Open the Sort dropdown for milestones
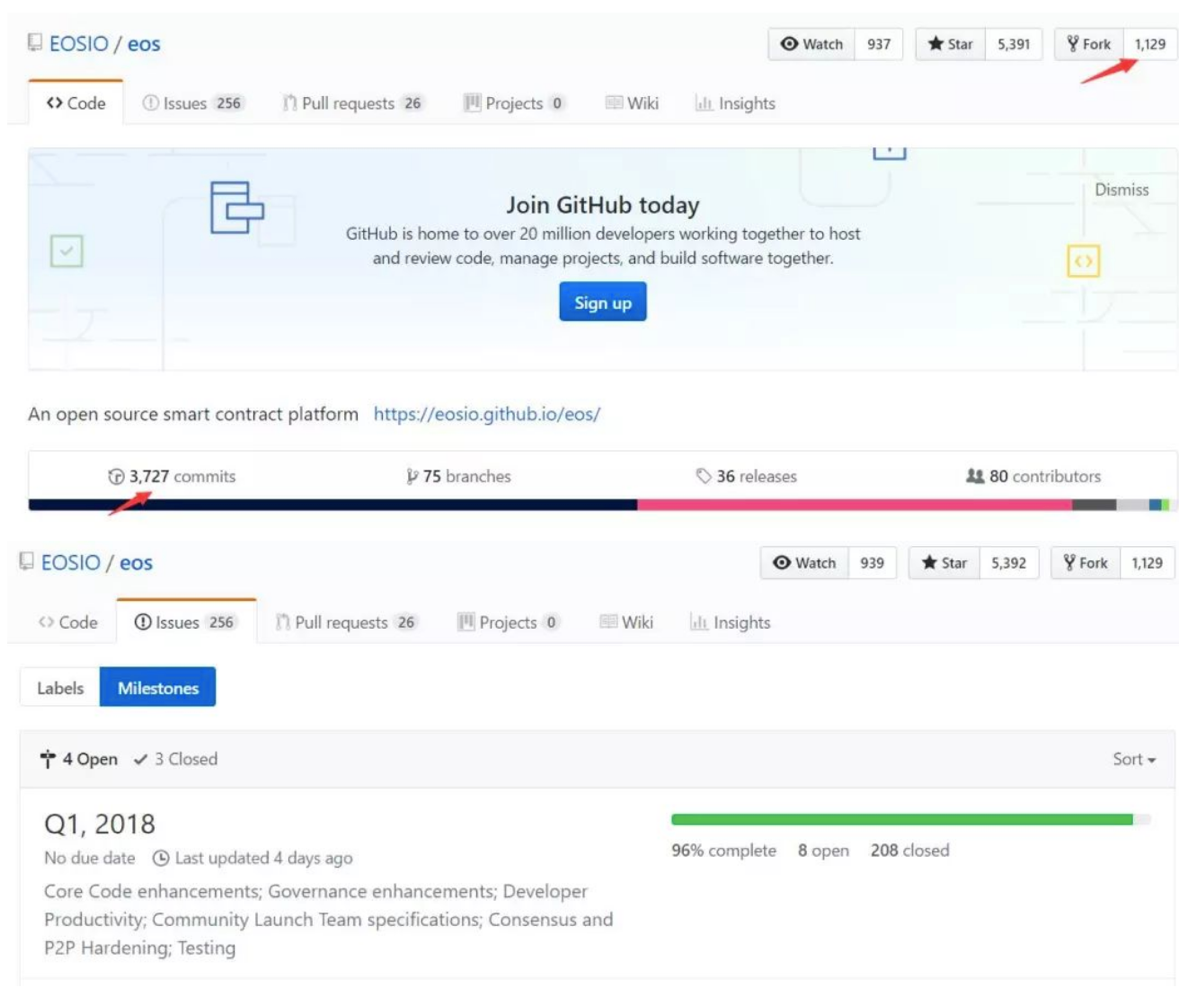 1134,759
